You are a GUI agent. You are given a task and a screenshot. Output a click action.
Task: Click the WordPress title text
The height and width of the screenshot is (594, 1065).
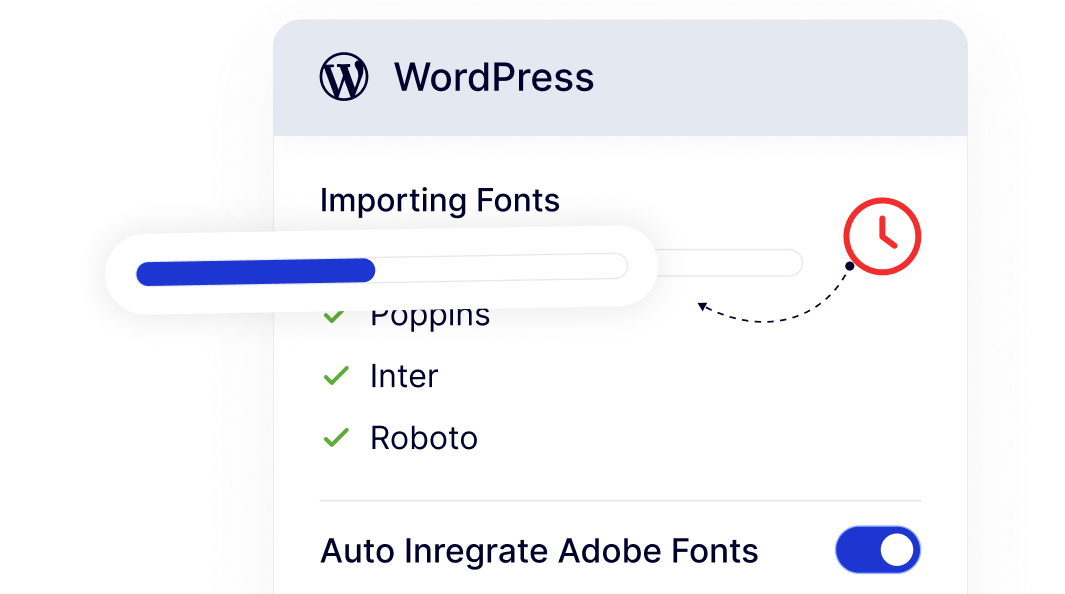tap(494, 77)
